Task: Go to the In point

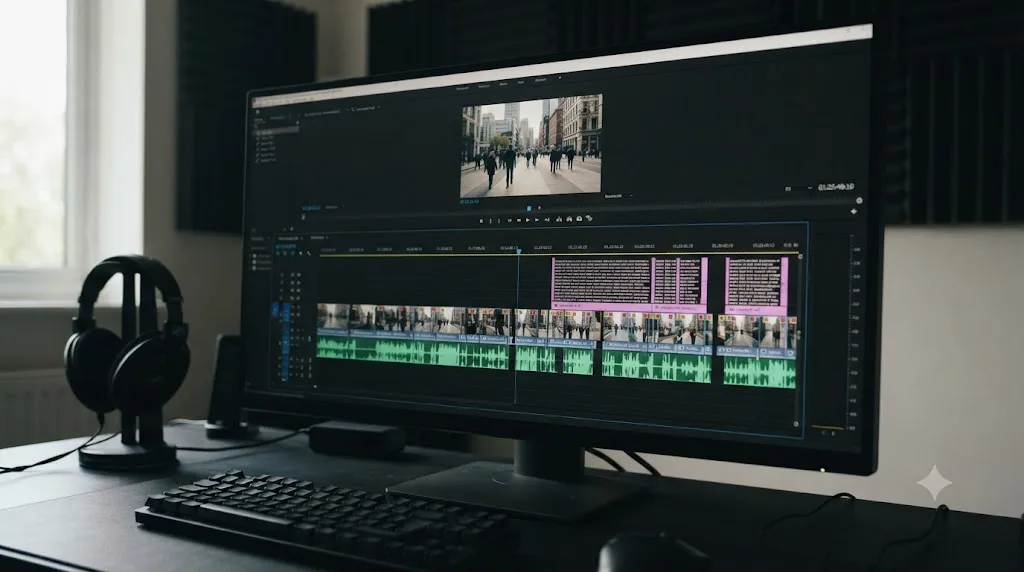Action: [x=509, y=220]
